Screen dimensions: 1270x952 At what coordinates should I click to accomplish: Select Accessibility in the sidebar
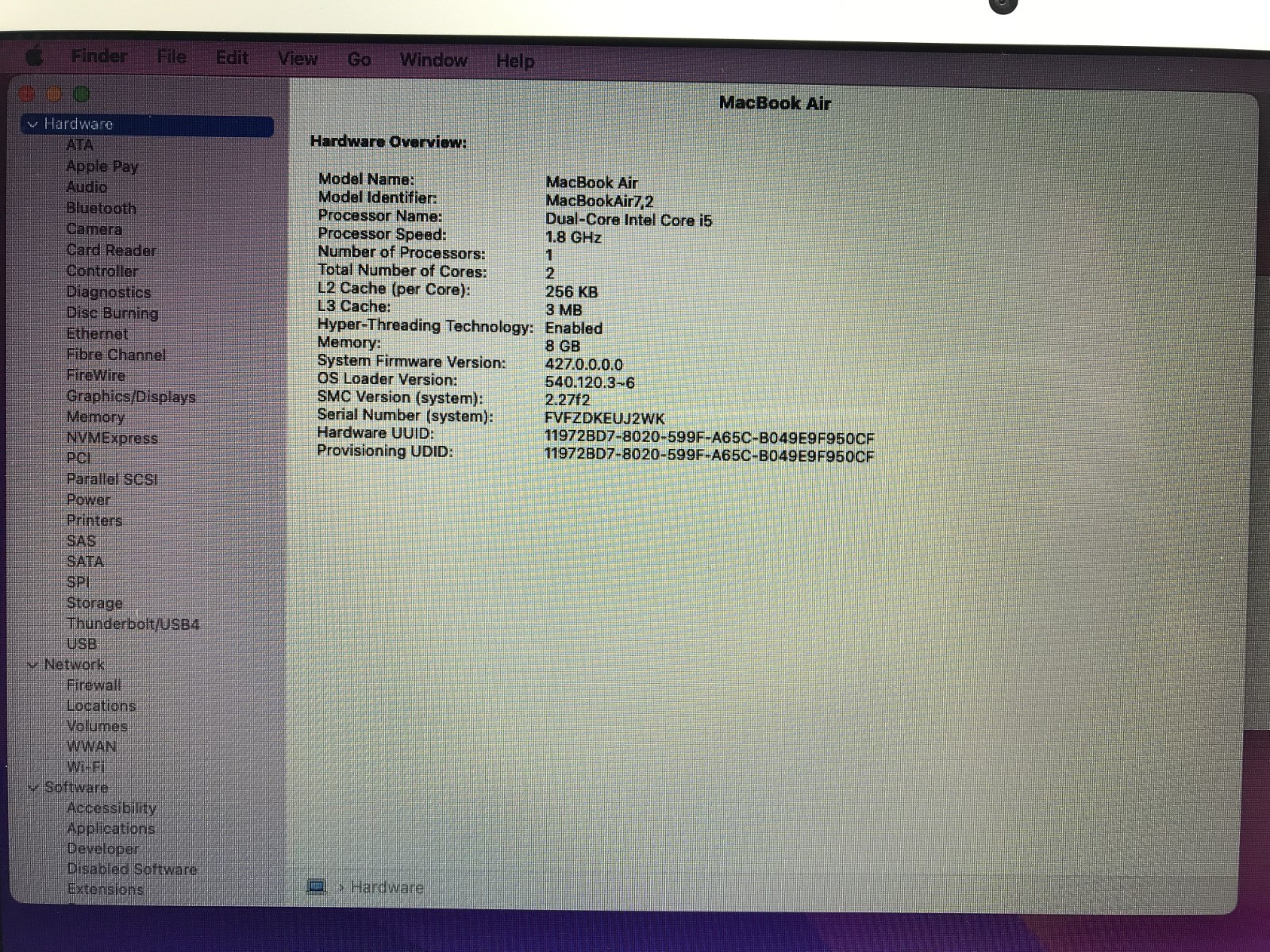(x=111, y=808)
